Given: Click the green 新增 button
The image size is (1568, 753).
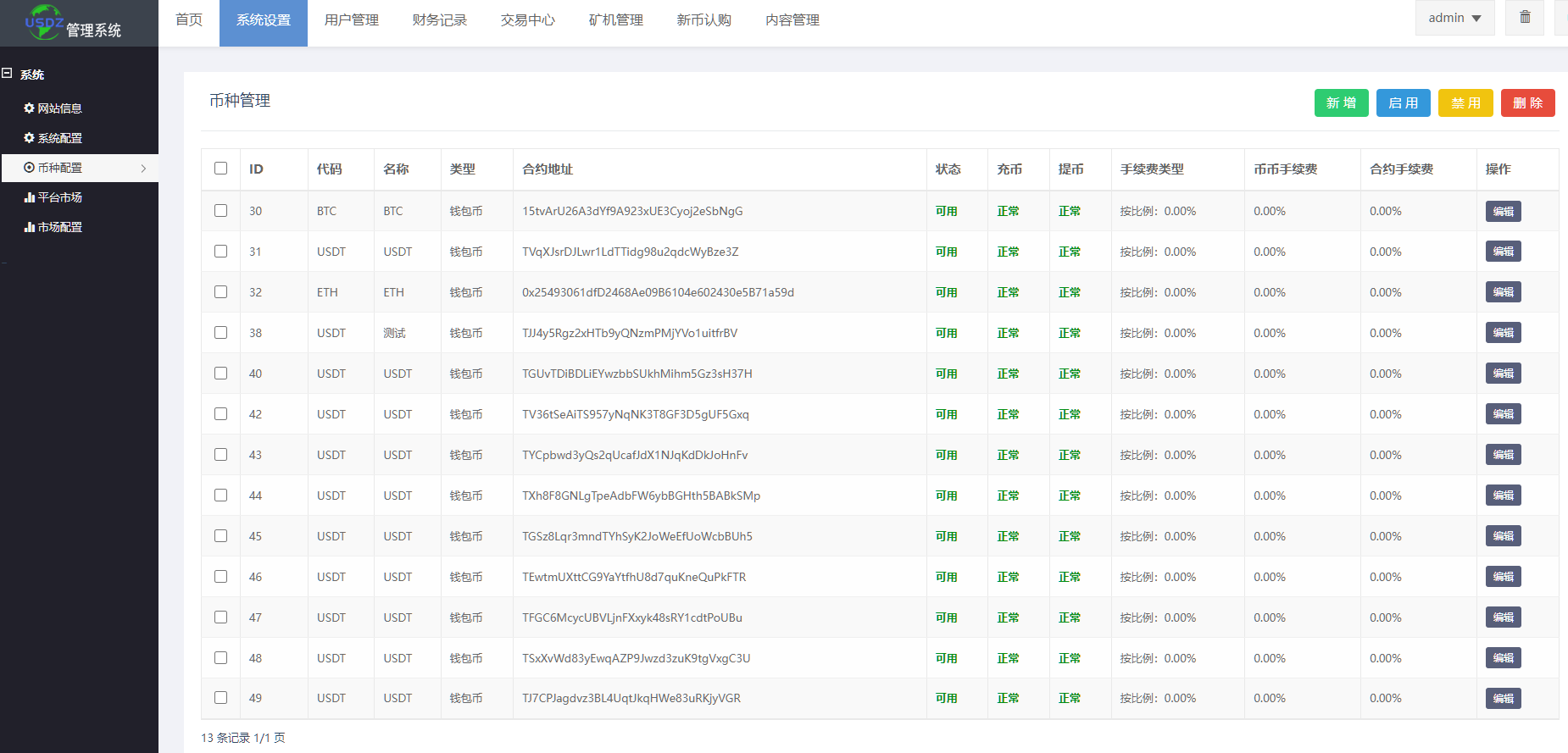Looking at the screenshot, I should 1341,103.
